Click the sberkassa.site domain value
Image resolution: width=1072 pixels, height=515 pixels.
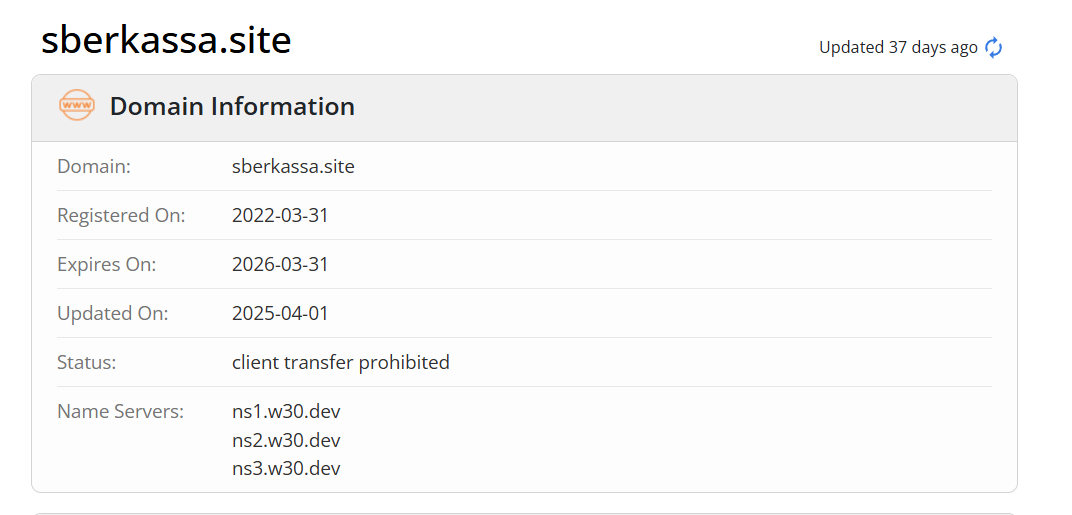293,166
